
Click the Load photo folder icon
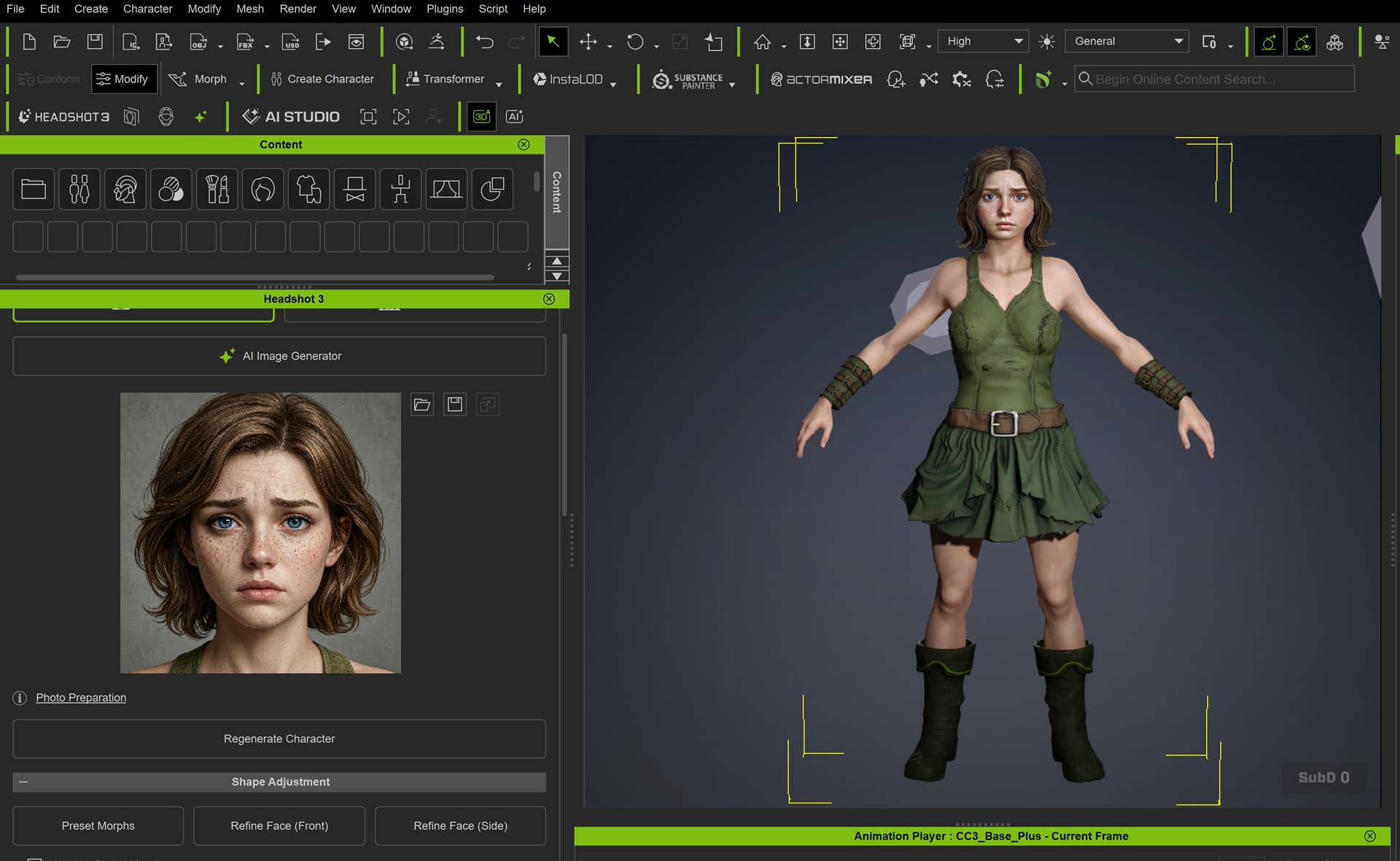(x=421, y=405)
